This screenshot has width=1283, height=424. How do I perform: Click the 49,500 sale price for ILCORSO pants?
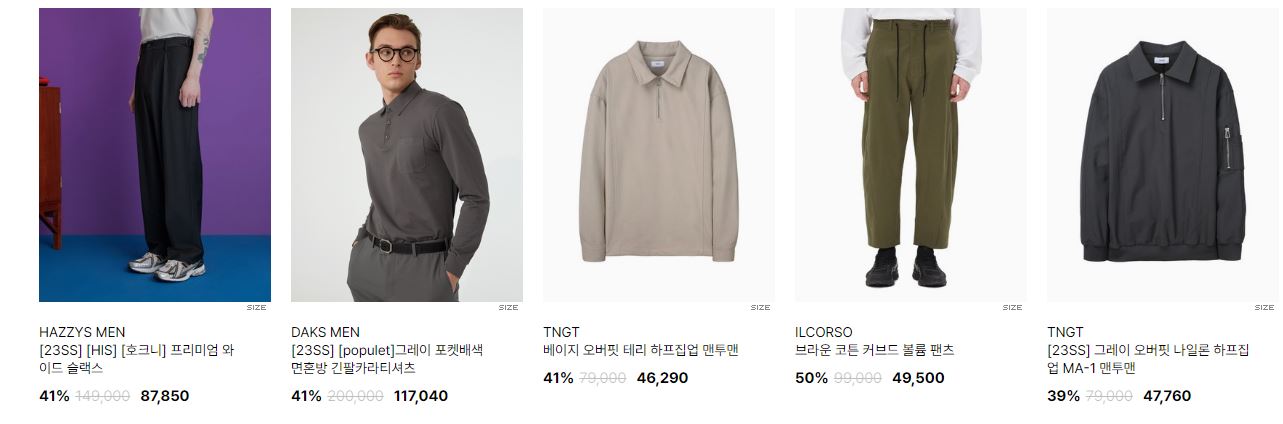[918, 378]
